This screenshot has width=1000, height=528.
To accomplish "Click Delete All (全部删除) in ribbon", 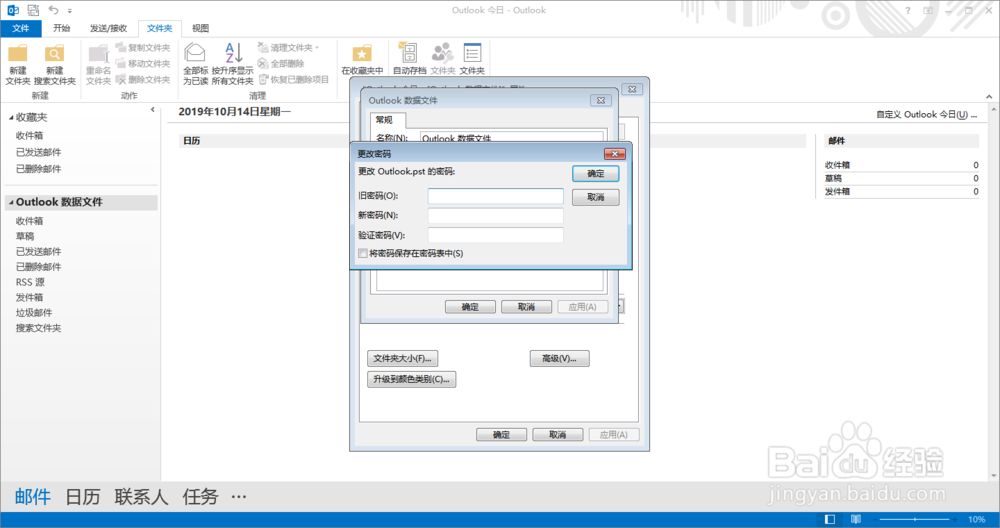I will tap(281, 64).
